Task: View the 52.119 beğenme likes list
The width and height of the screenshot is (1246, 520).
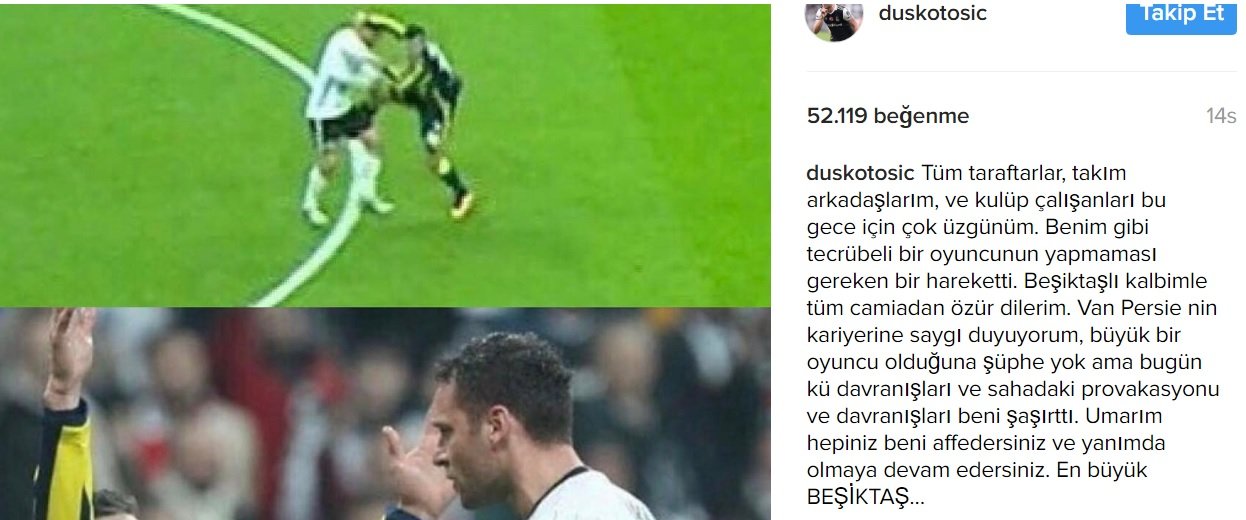Action: pyautogui.click(x=888, y=116)
